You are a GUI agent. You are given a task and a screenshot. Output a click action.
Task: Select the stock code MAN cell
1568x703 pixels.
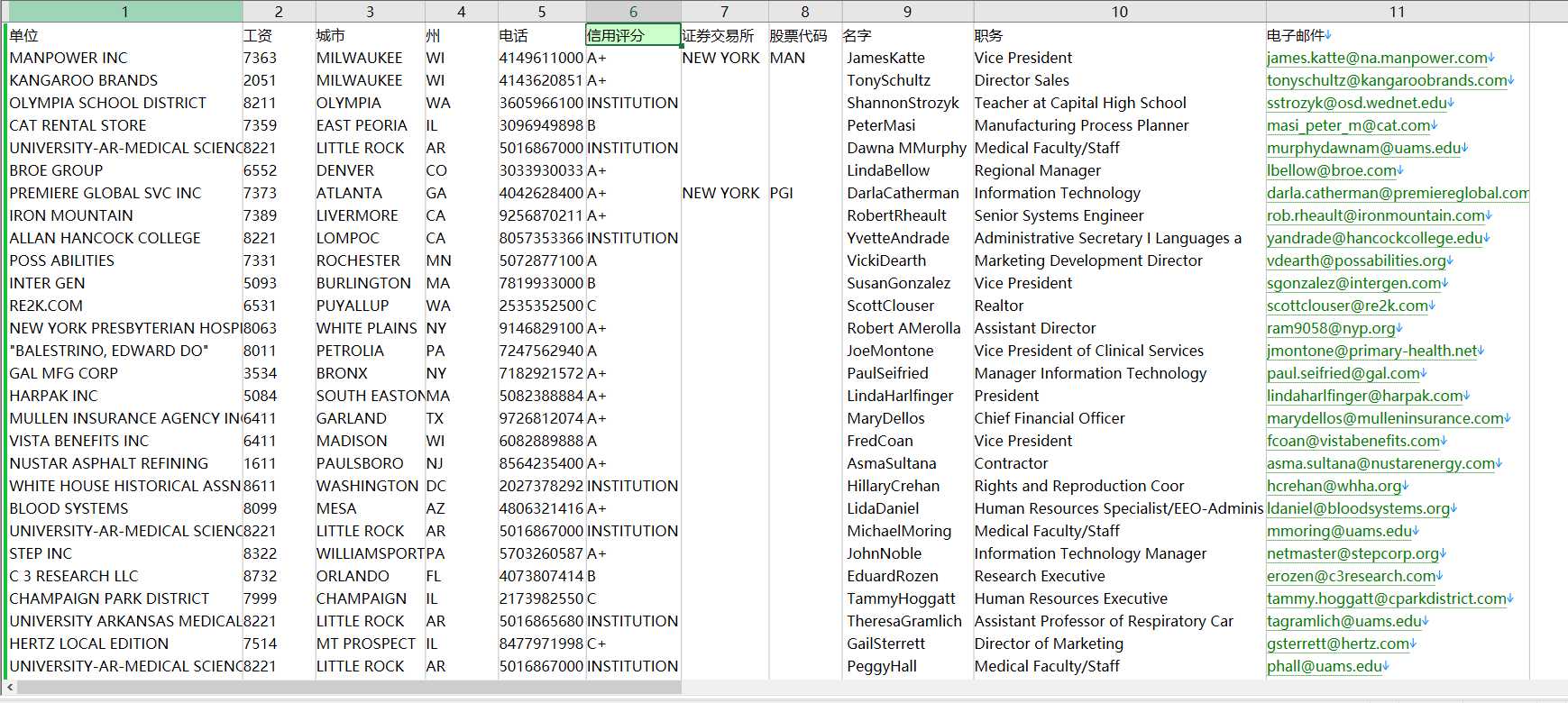[804, 58]
